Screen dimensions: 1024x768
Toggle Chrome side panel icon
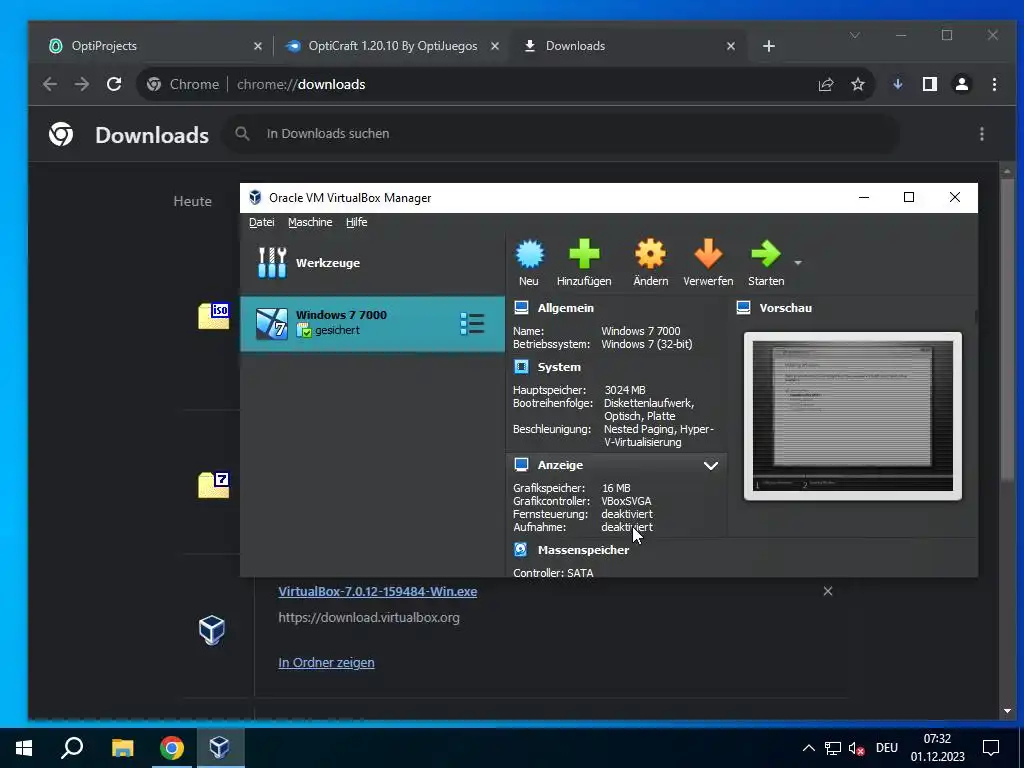[x=930, y=84]
